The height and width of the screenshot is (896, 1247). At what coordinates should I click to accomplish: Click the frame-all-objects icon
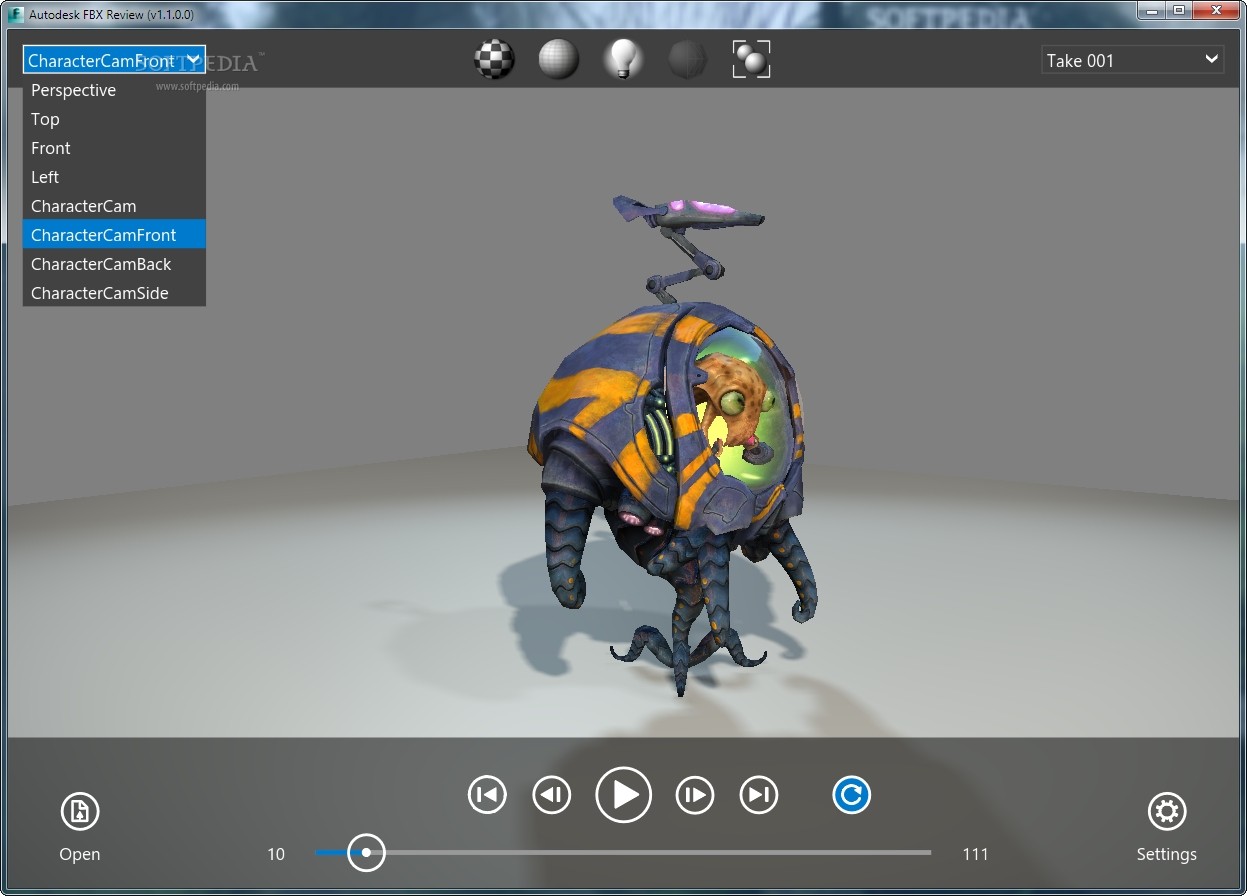click(751, 60)
